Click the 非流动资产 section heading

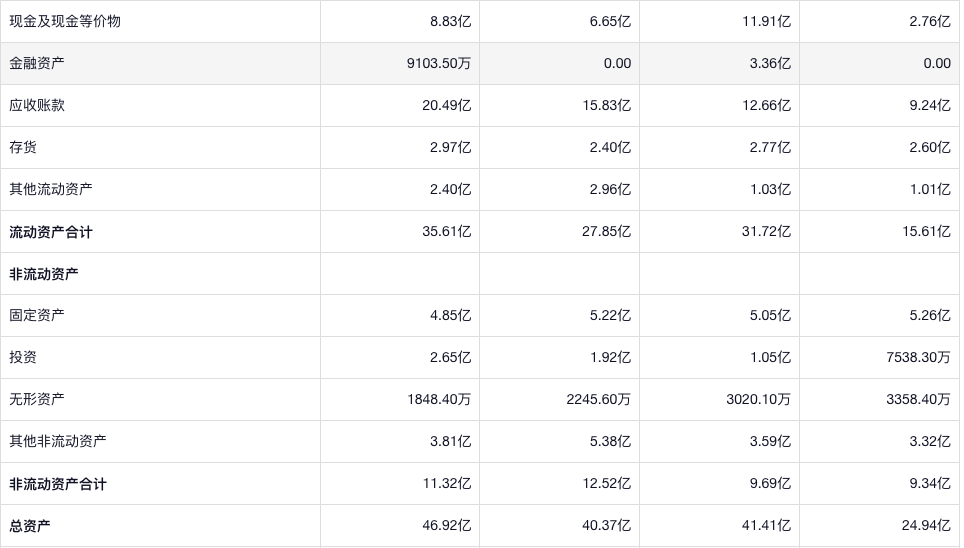tap(44, 274)
